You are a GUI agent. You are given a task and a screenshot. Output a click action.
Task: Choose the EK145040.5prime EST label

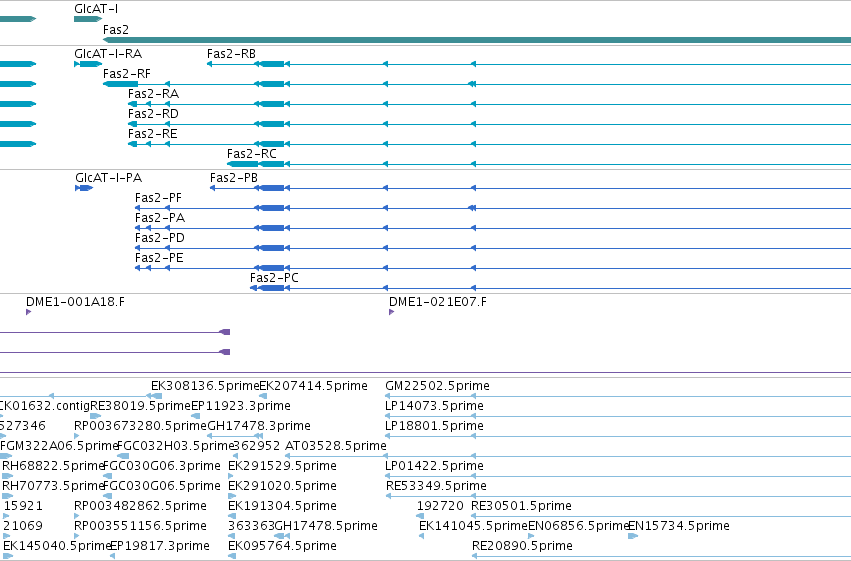tap(57, 547)
